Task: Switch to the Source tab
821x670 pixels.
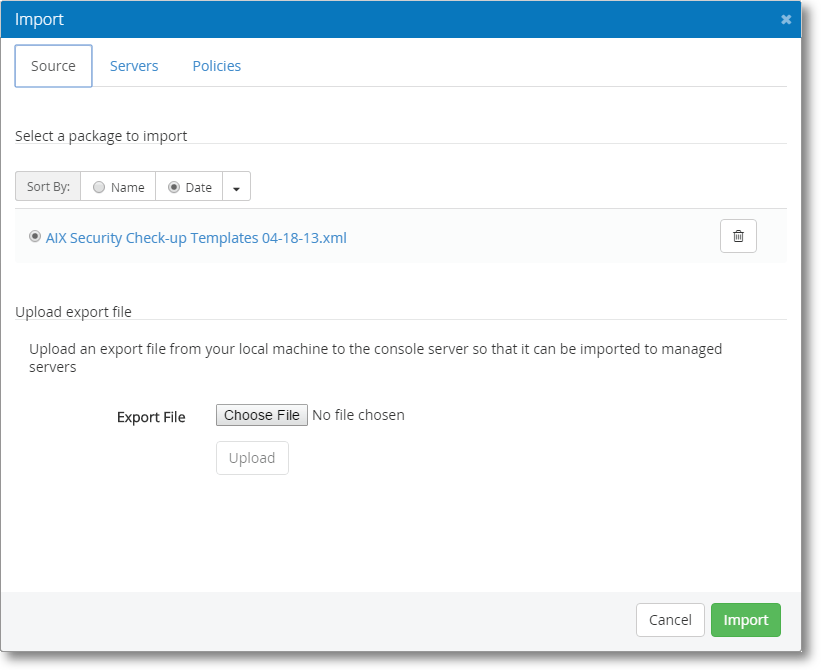Action: tap(53, 66)
